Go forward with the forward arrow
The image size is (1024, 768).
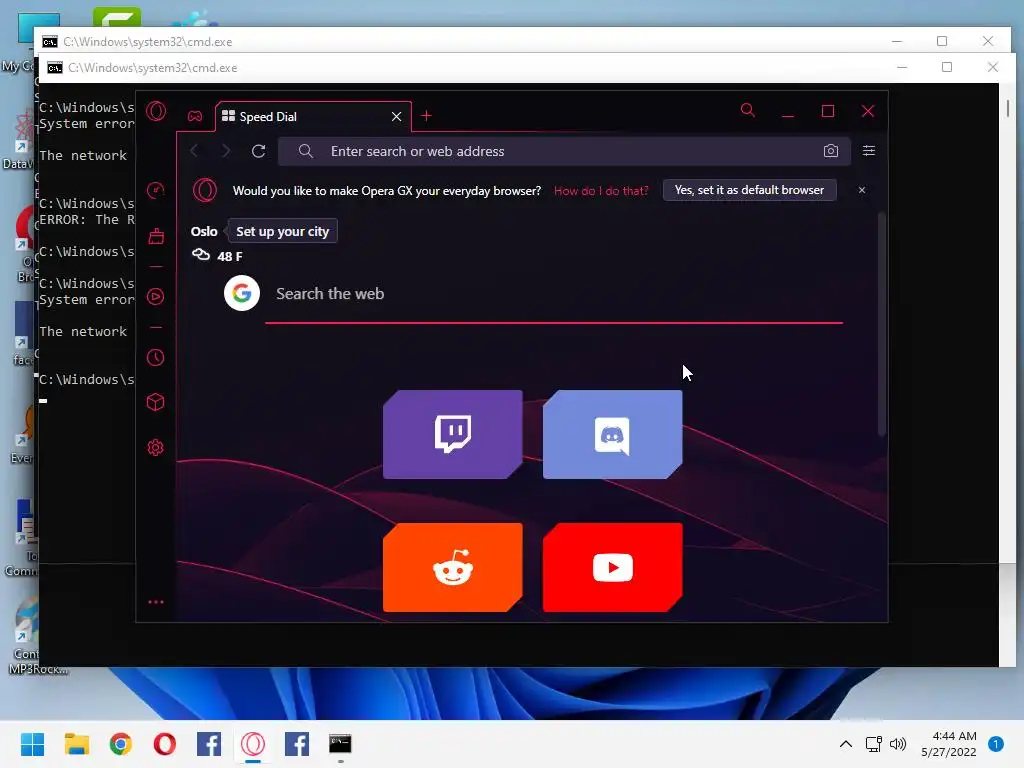pos(226,151)
